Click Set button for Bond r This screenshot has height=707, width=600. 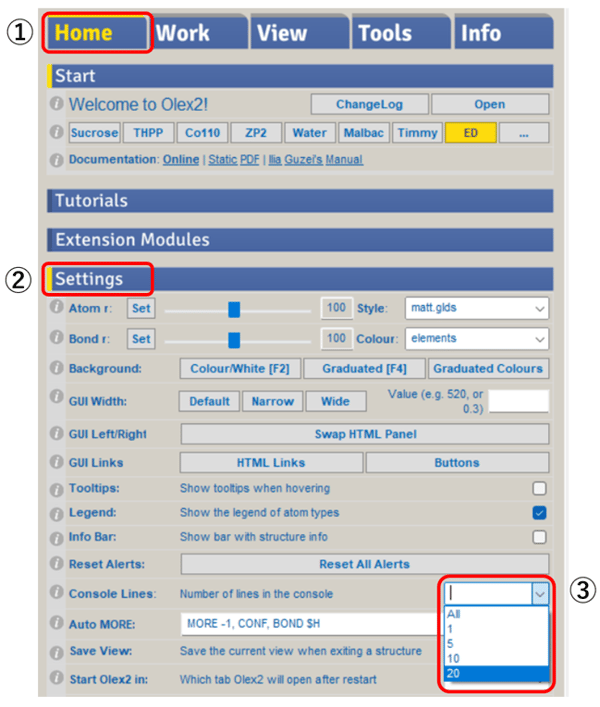[141, 339]
